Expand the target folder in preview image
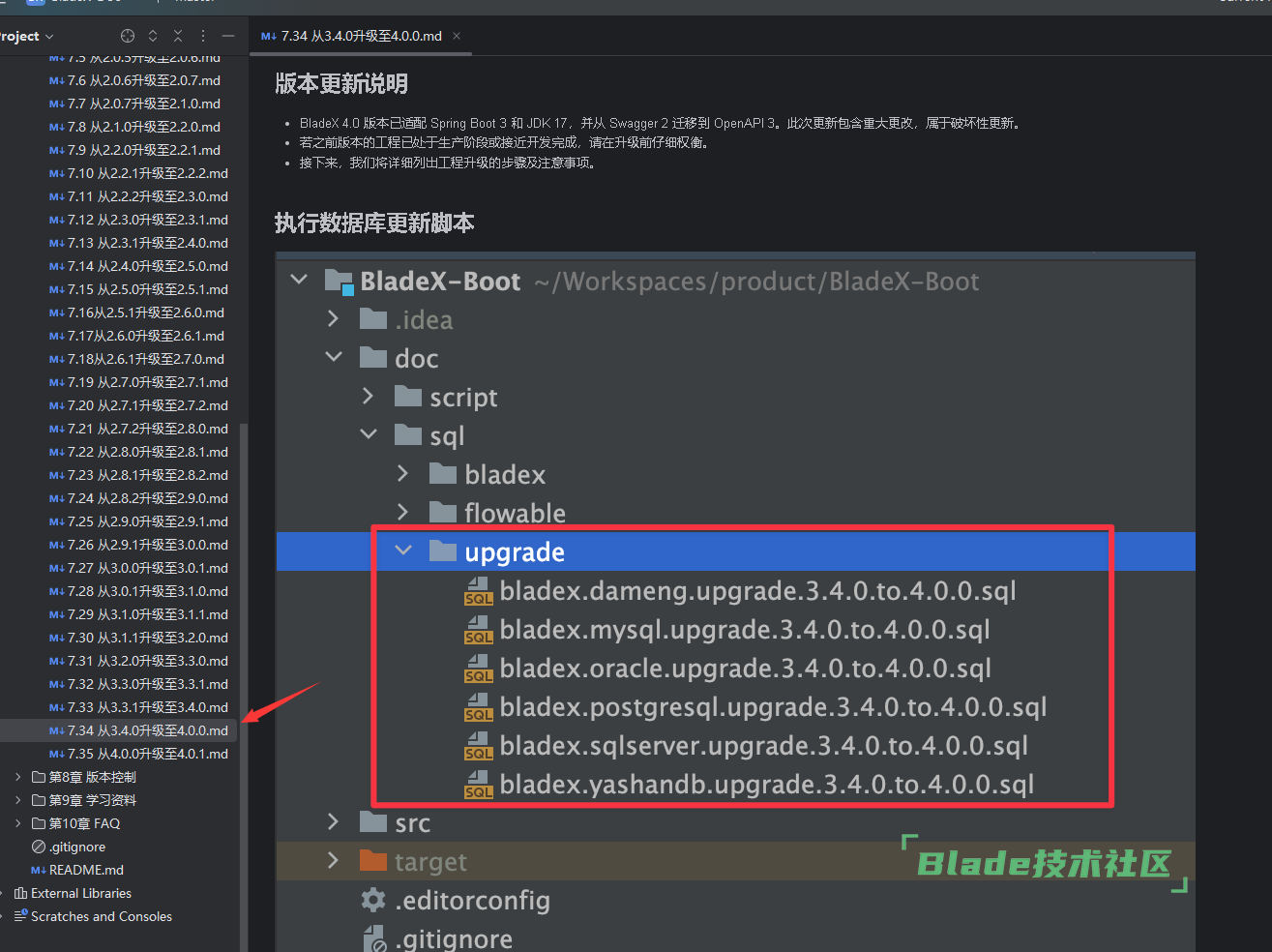The width and height of the screenshot is (1272, 952). point(334,860)
